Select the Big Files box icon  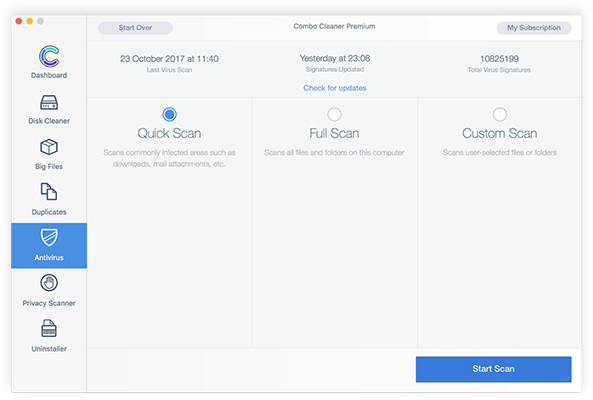coord(49,147)
